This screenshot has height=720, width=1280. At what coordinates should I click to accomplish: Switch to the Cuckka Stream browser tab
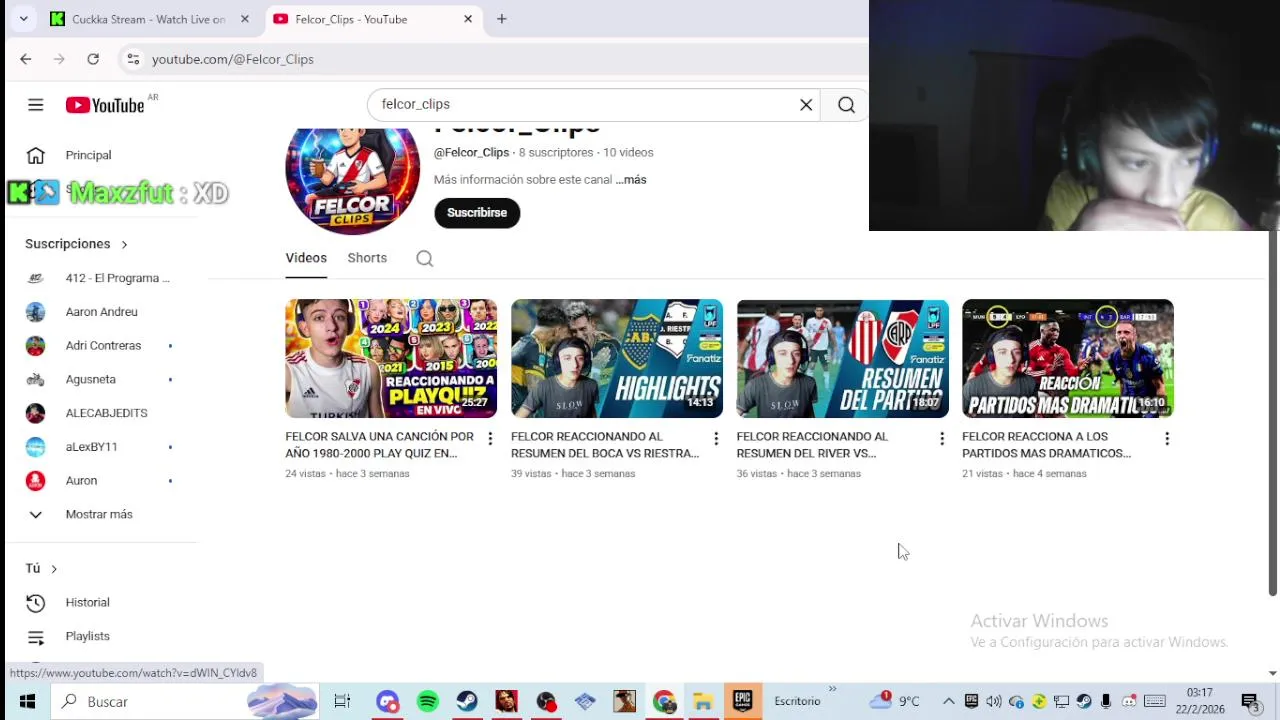click(x=150, y=19)
